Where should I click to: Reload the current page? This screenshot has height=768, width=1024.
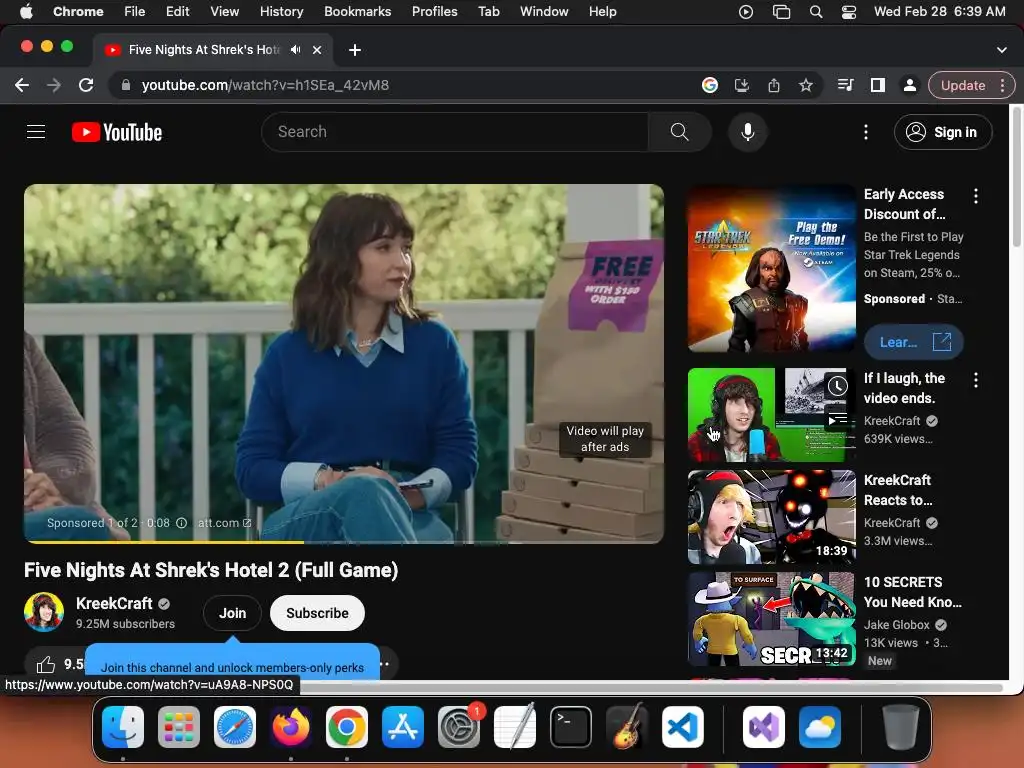pyautogui.click(x=86, y=85)
